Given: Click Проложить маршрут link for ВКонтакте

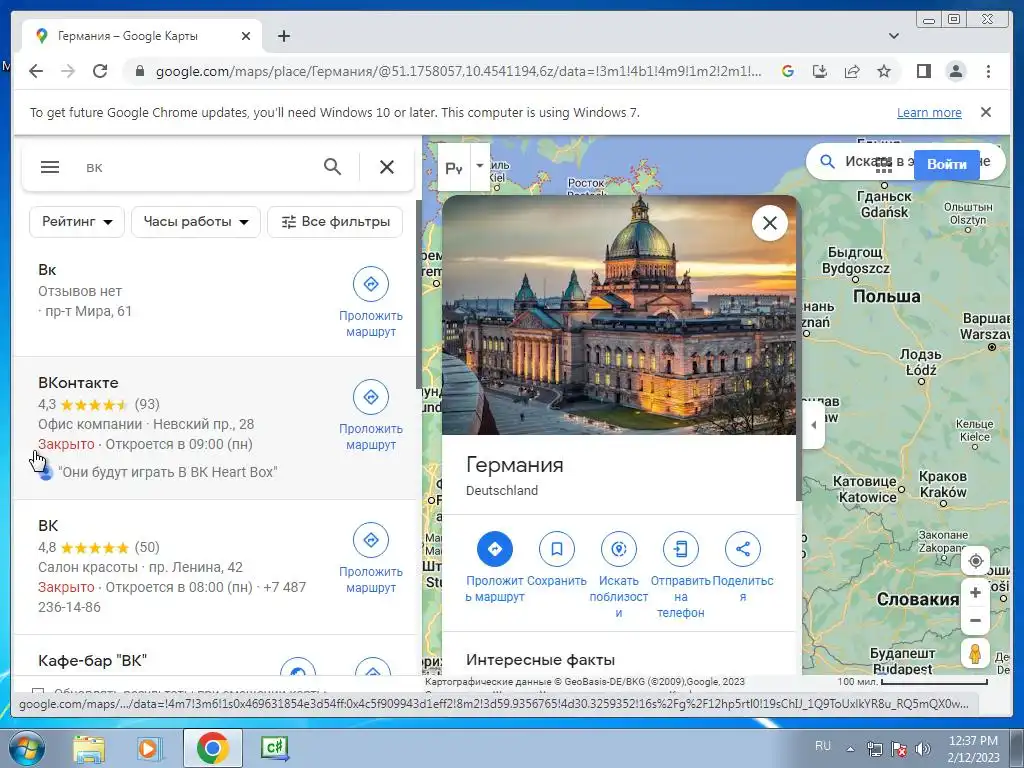Looking at the screenshot, I should tap(371, 437).
